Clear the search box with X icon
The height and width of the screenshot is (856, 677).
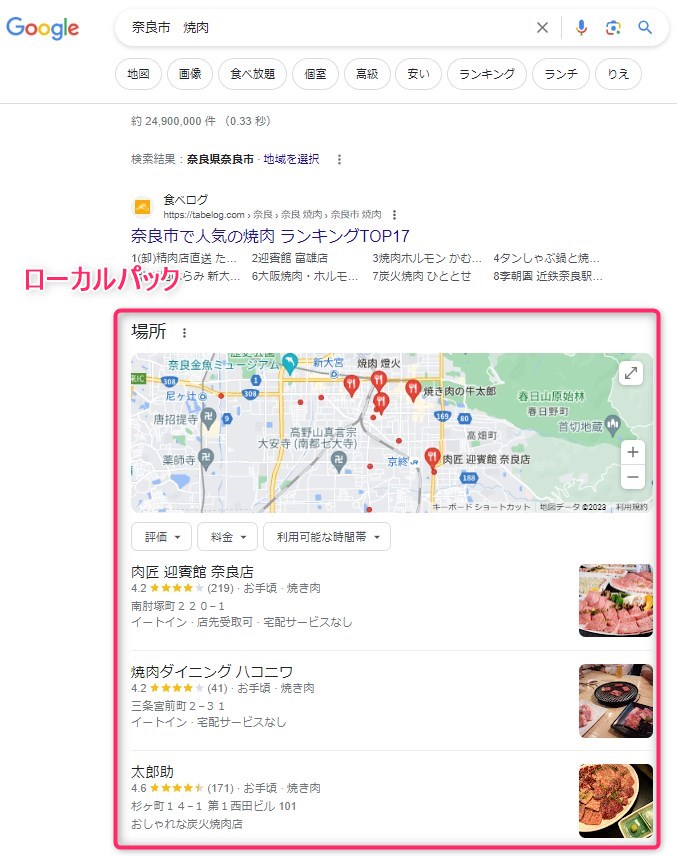pyautogui.click(x=542, y=27)
